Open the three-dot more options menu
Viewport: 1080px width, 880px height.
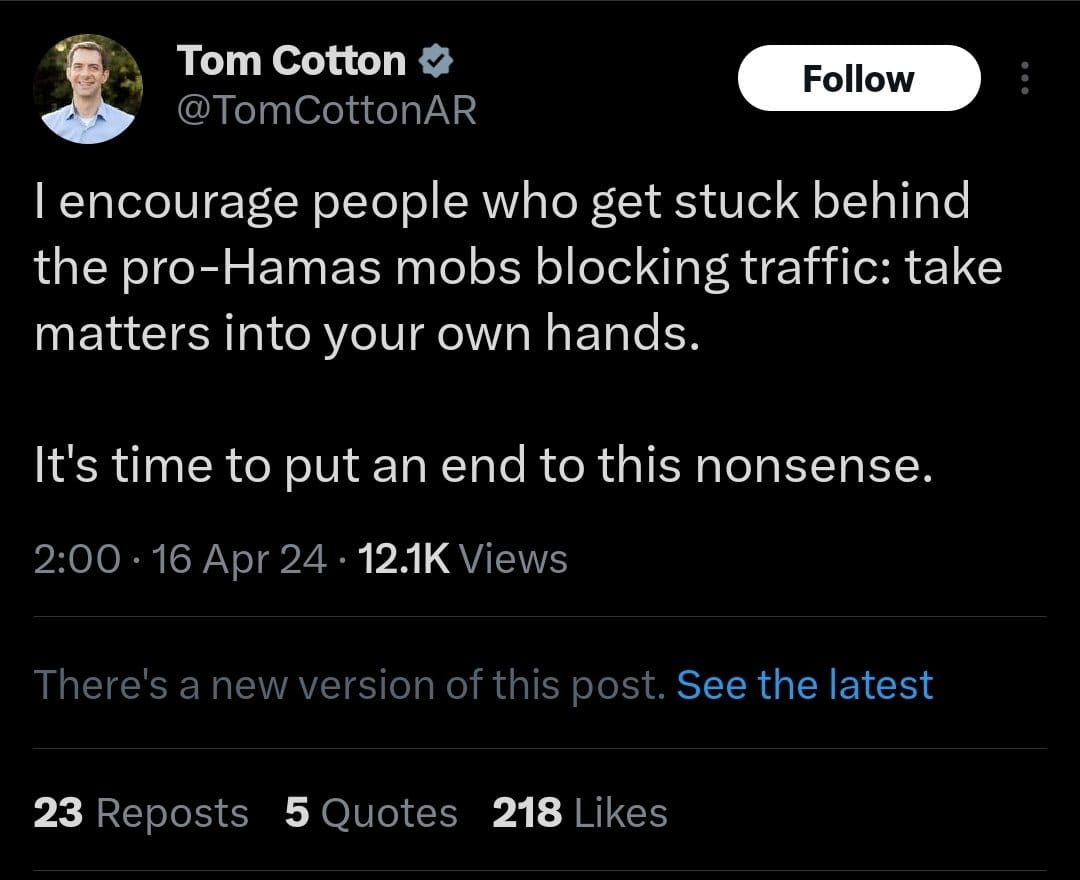coord(1024,79)
